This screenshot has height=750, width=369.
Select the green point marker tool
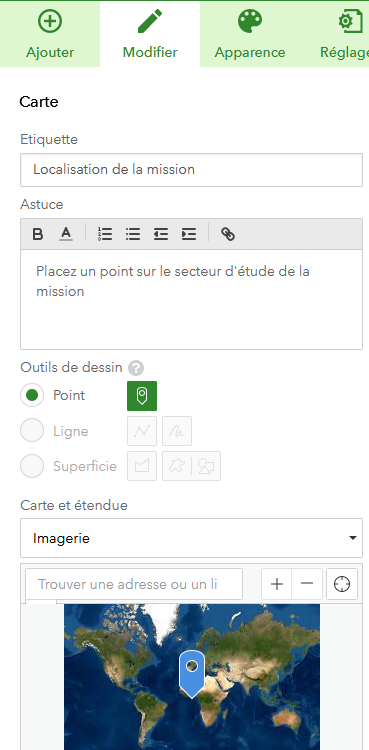coord(142,396)
